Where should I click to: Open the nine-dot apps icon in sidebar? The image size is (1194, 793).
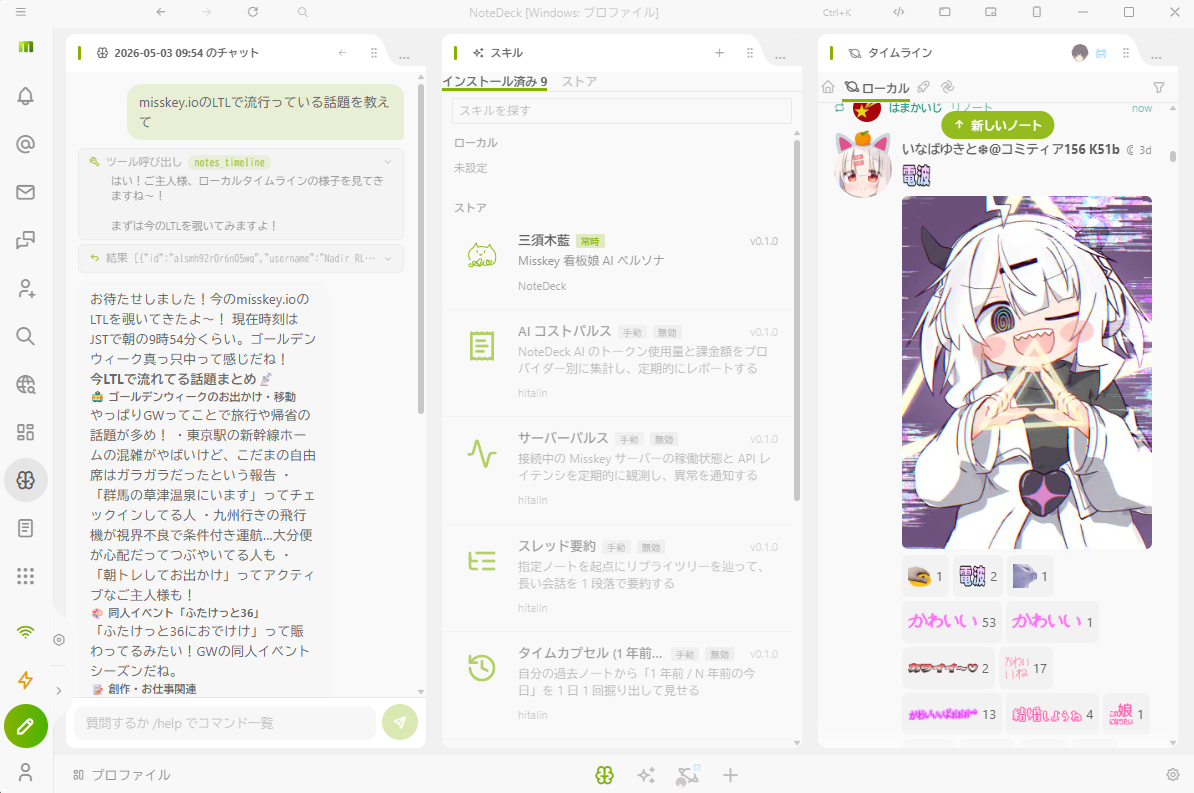pyautogui.click(x=25, y=576)
